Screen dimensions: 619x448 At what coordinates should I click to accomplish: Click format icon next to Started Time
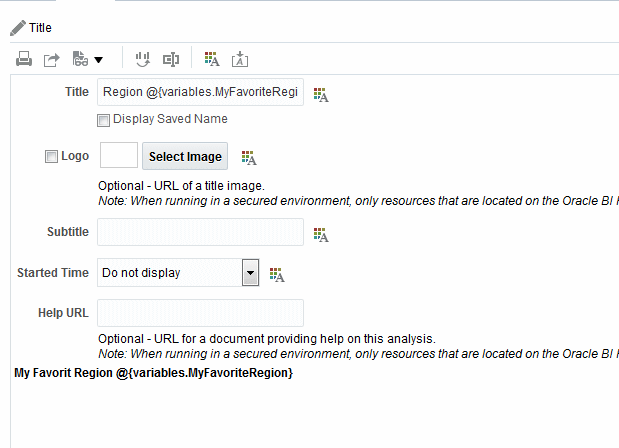point(277,275)
